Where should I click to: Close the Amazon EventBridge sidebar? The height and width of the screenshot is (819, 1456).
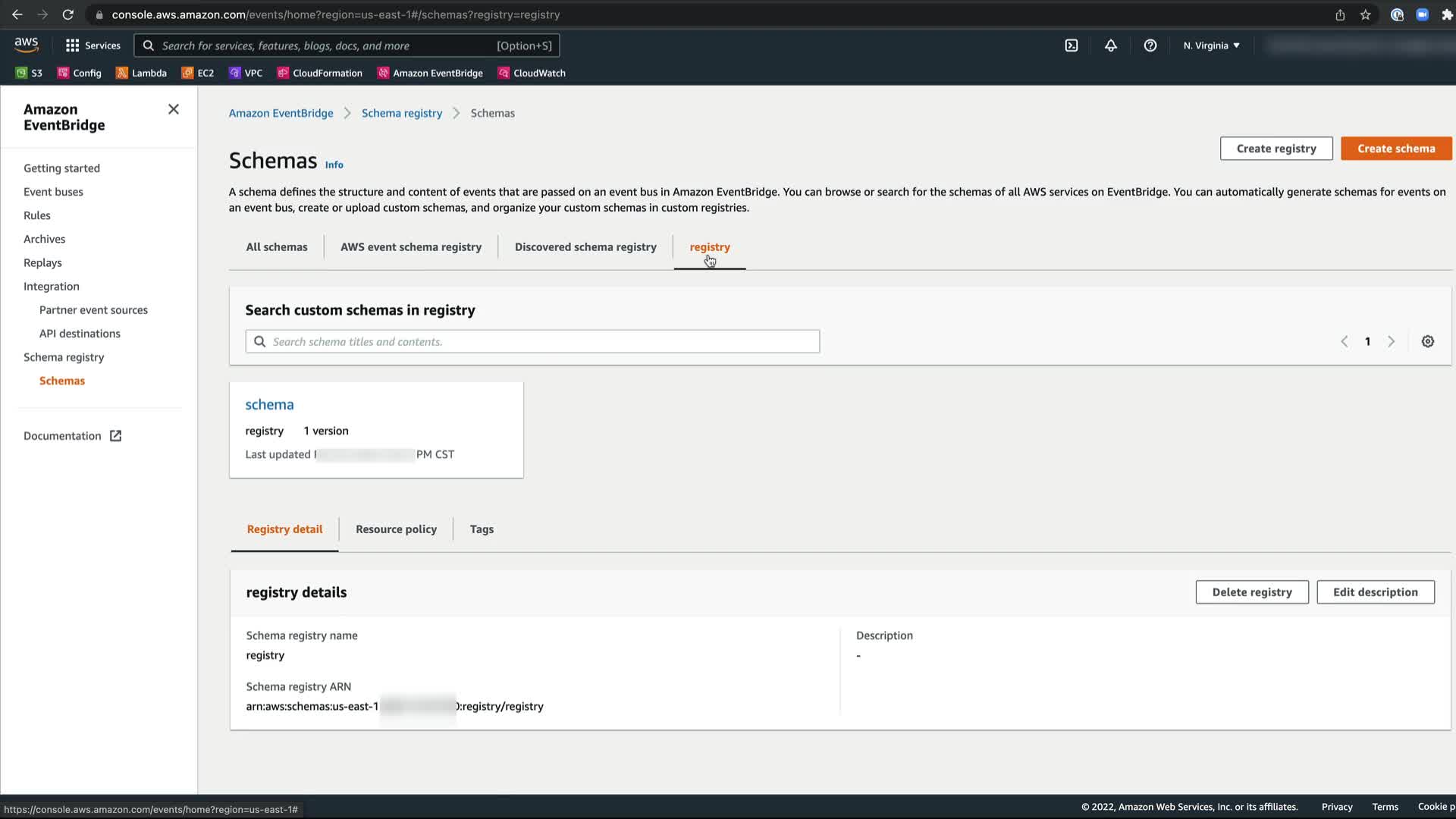pos(173,109)
